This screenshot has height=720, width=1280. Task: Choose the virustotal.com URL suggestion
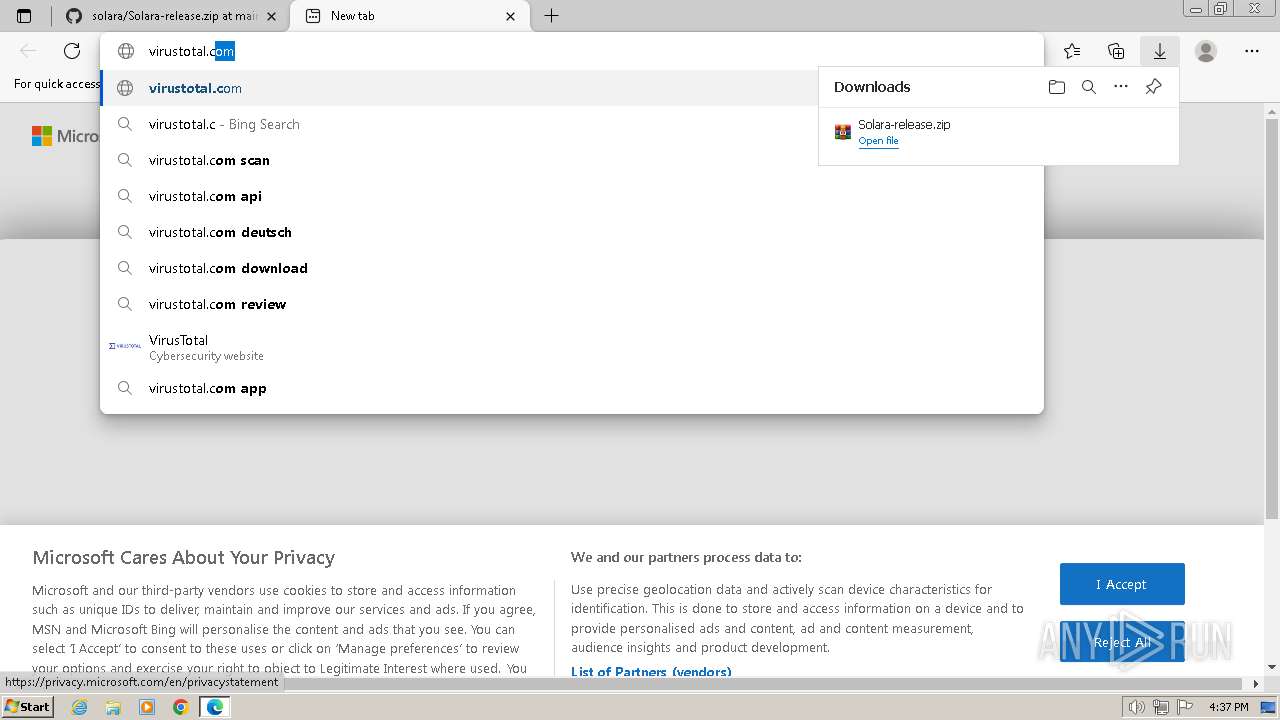pyautogui.click(x=460, y=88)
